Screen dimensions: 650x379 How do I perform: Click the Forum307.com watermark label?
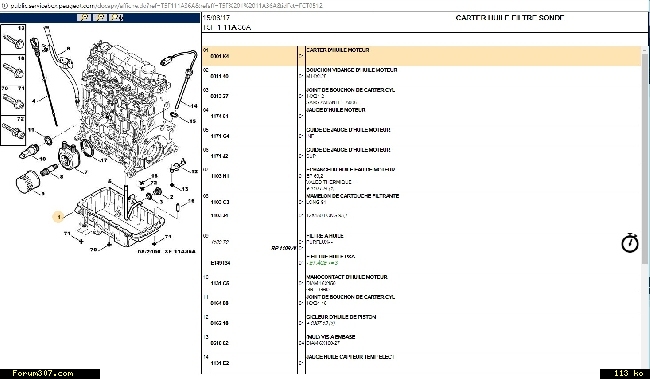43,374
